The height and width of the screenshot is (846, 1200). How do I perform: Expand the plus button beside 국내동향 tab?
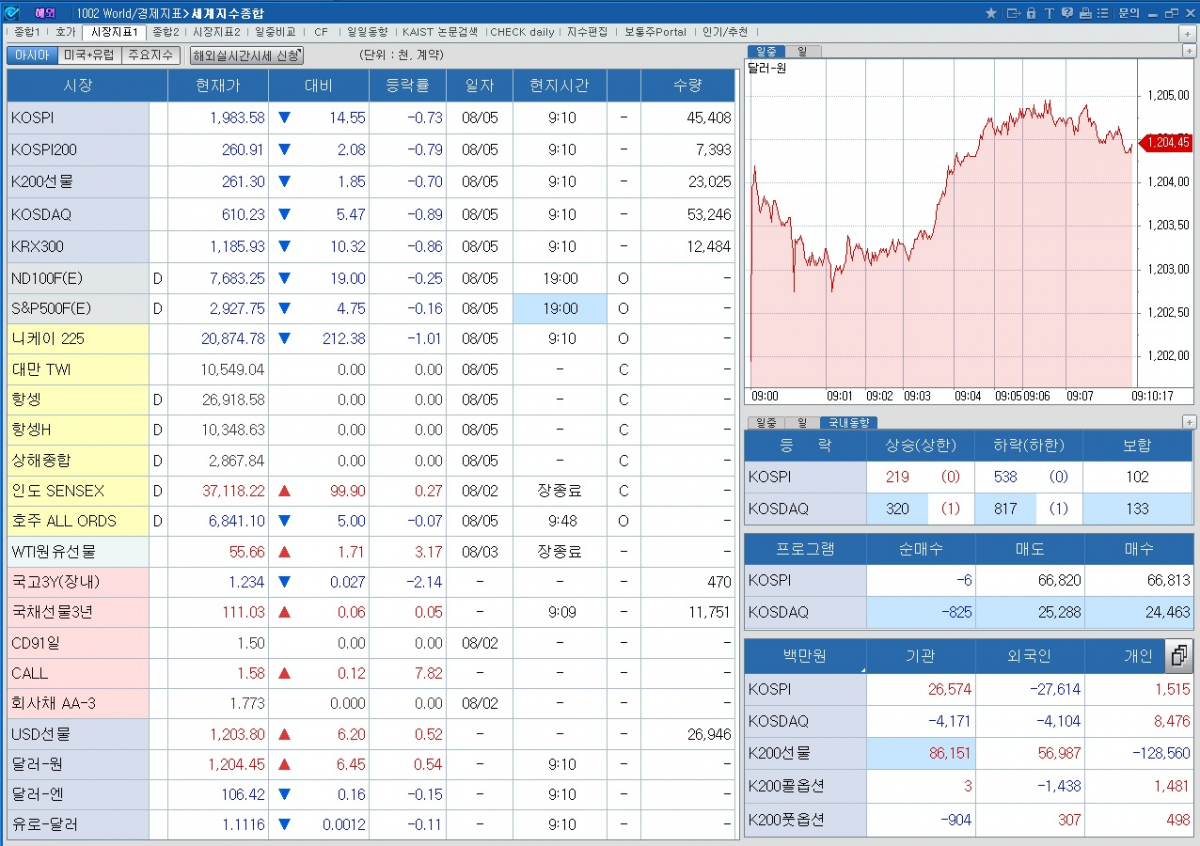click(1189, 422)
